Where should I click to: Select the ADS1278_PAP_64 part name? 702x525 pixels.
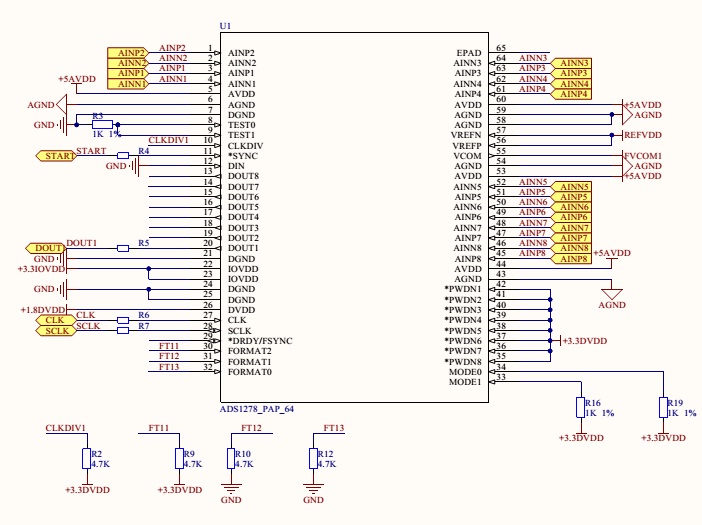[x=257, y=409]
